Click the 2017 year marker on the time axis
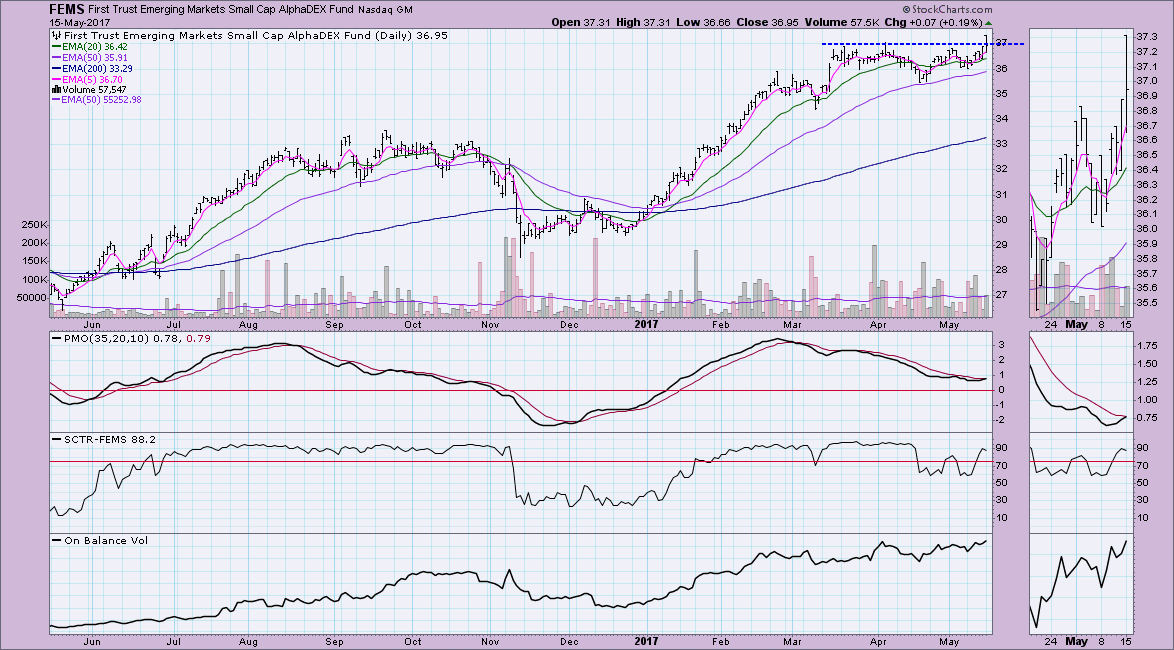 (x=647, y=325)
